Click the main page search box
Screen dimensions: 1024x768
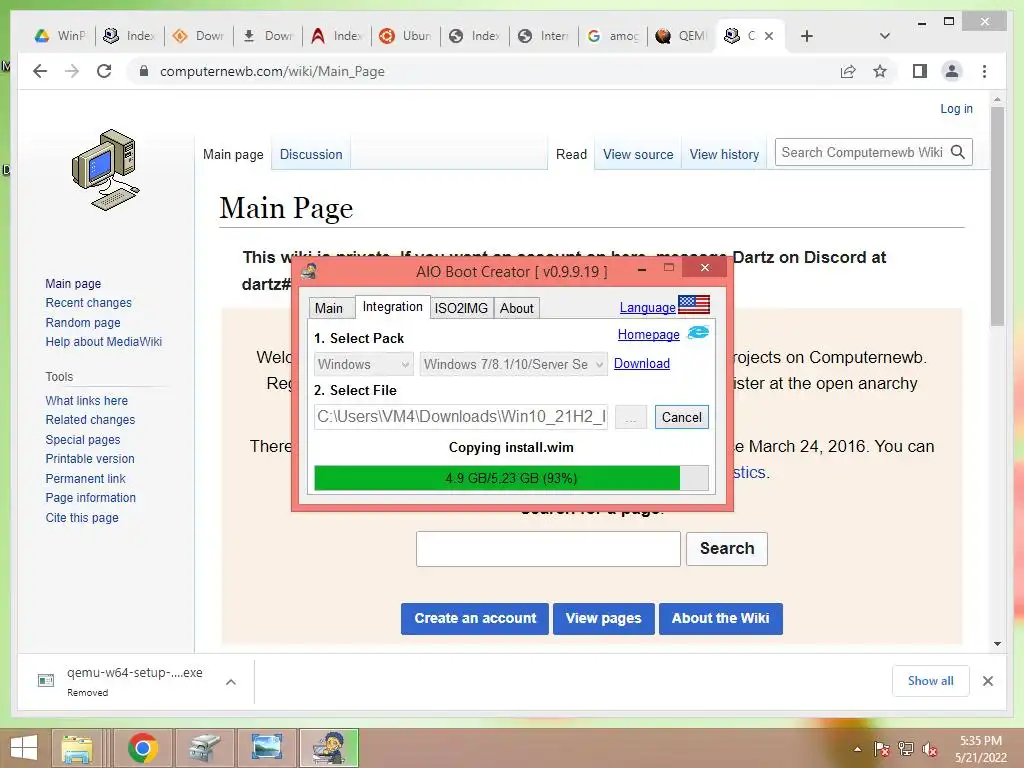pos(549,549)
